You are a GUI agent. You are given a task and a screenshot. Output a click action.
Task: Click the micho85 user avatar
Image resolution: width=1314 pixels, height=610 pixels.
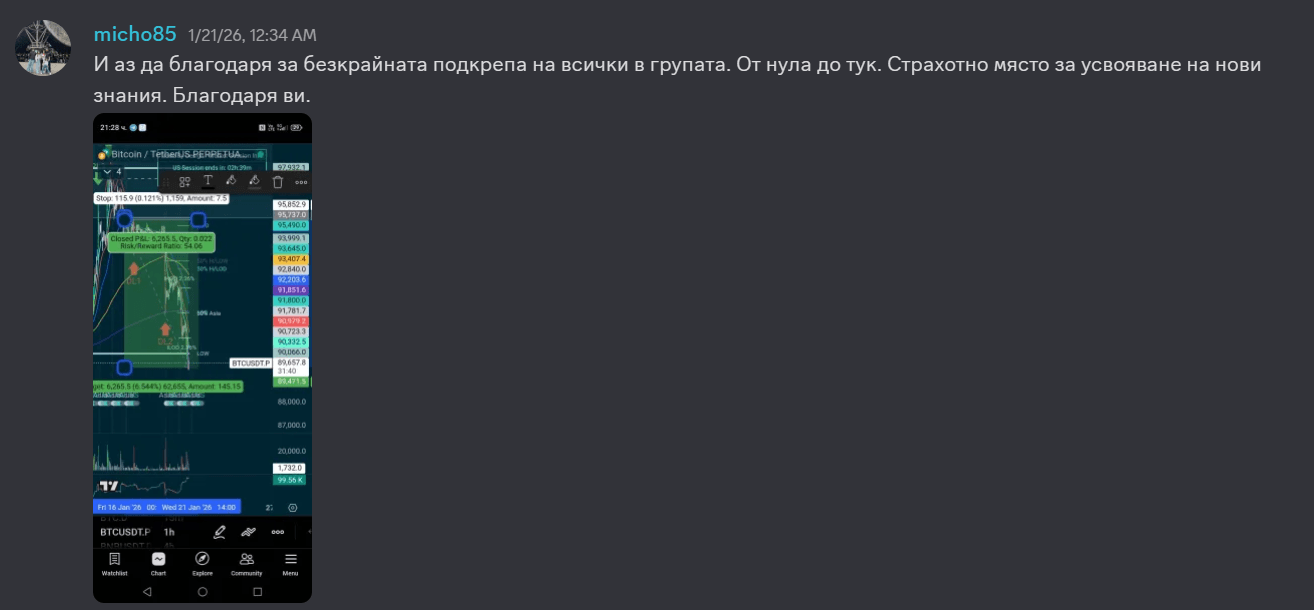click(x=43, y=47)
